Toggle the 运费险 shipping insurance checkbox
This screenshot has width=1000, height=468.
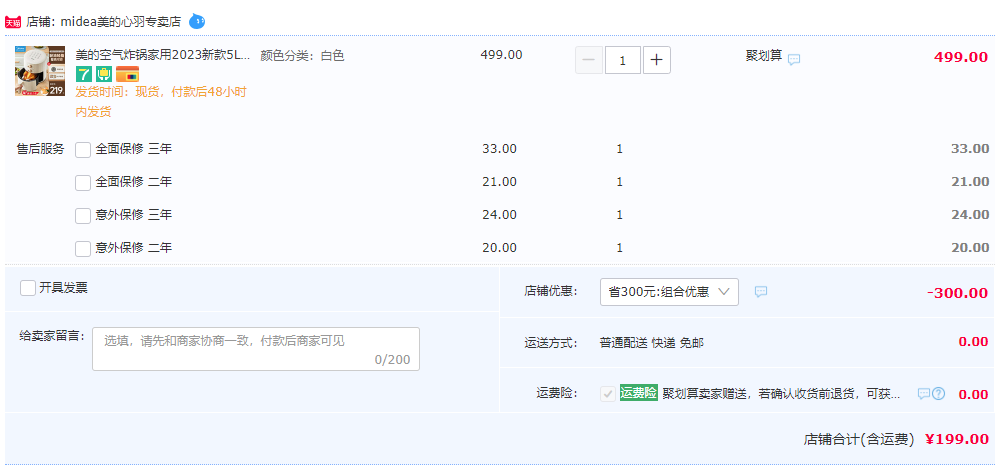tap(608, 394)
